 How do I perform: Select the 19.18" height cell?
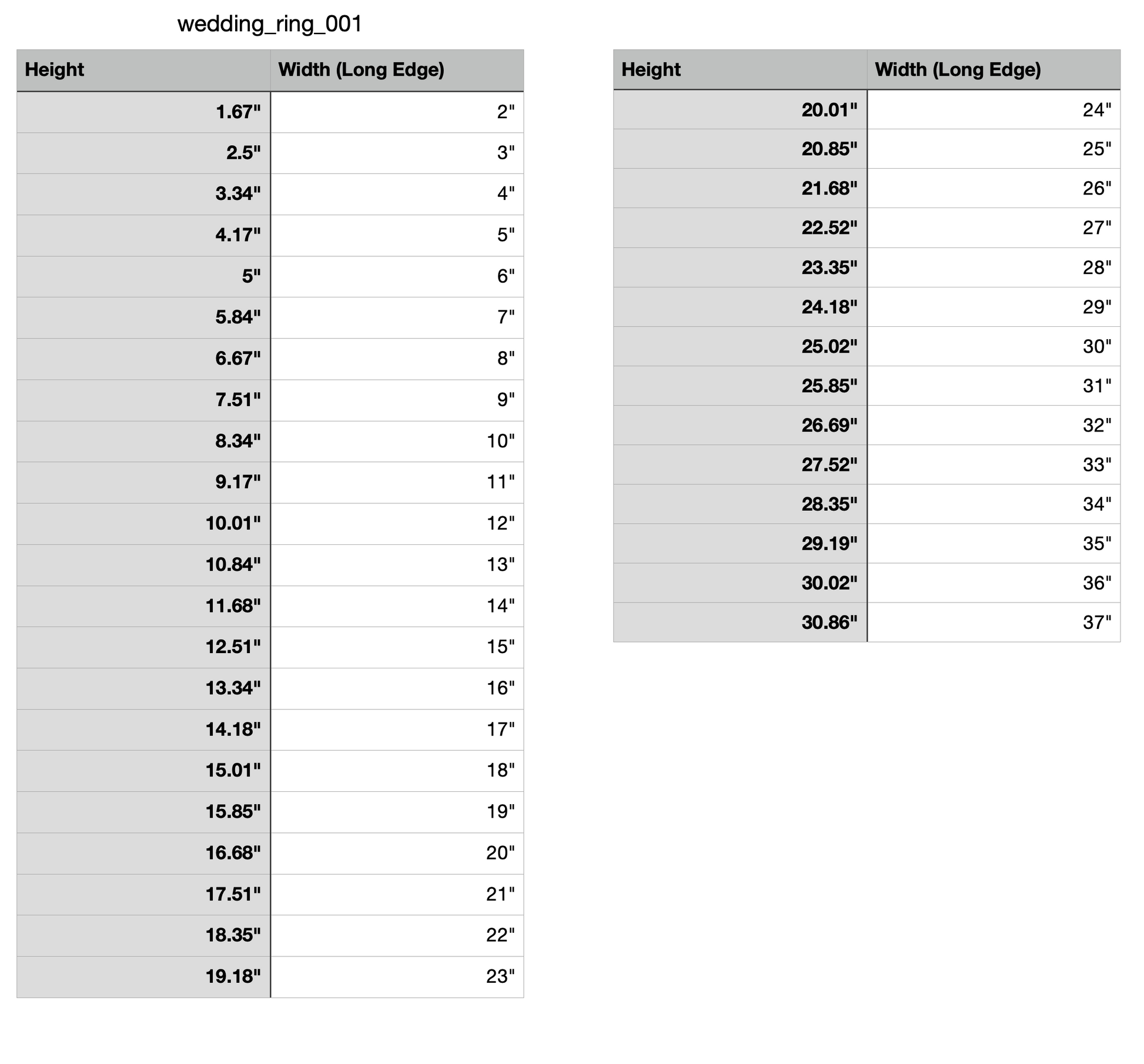coord(143,976)
